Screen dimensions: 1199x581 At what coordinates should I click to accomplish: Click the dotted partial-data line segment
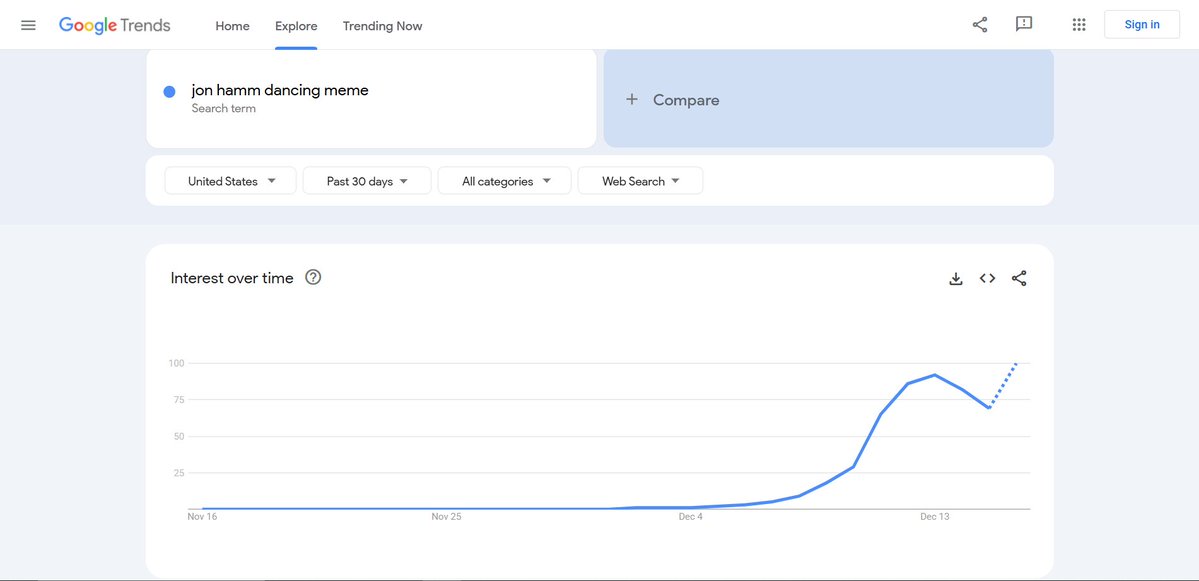pyautogui.click(x=1003, y=385)
